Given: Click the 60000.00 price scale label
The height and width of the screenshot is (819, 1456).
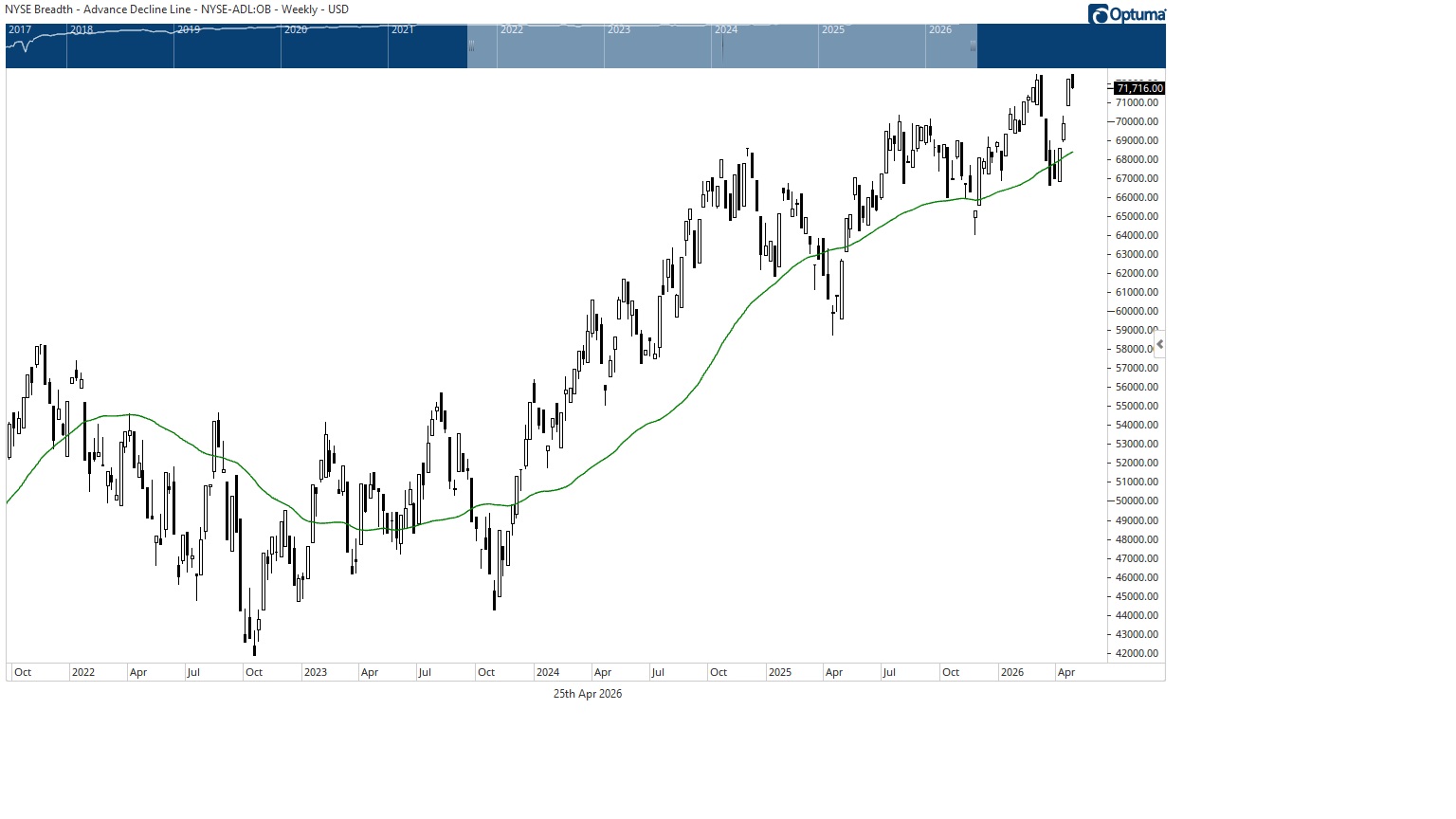Looking at the screenshot, I should point(1137,311).
